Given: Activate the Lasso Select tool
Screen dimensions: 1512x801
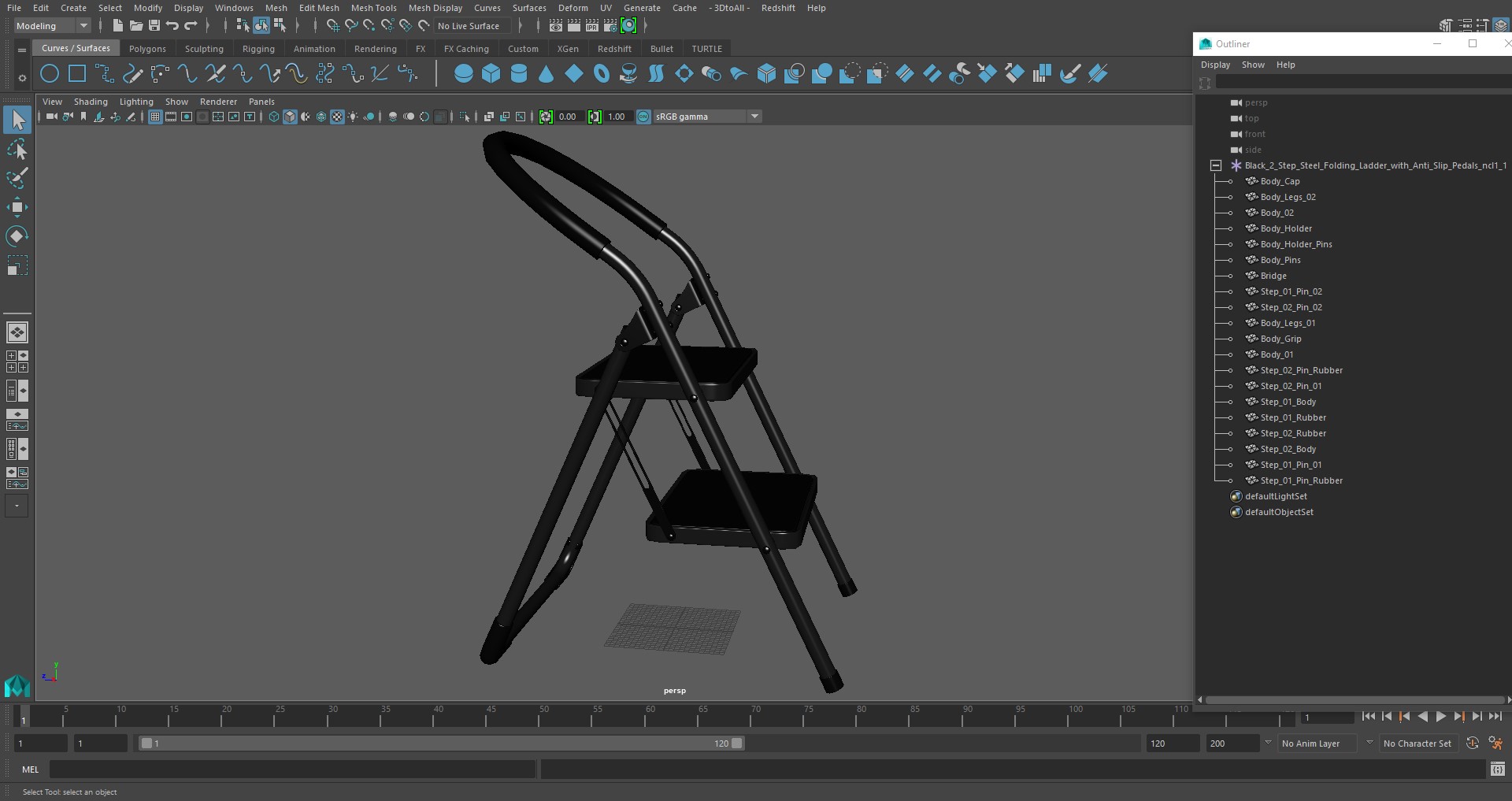Looking at the screenshot, I should pyautogui.click(x=17, y=149).
